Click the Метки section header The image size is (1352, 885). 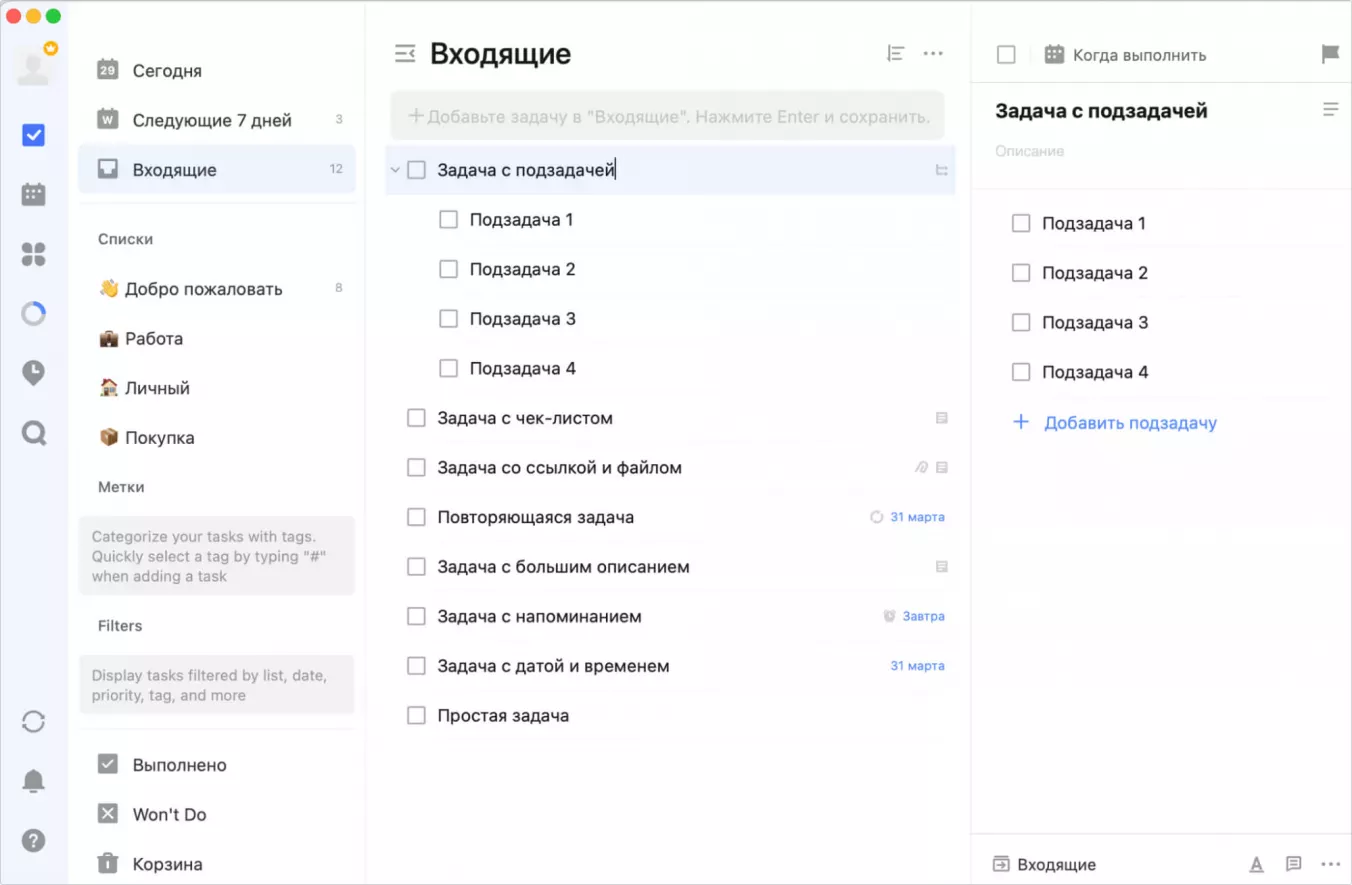coord(121,487)
